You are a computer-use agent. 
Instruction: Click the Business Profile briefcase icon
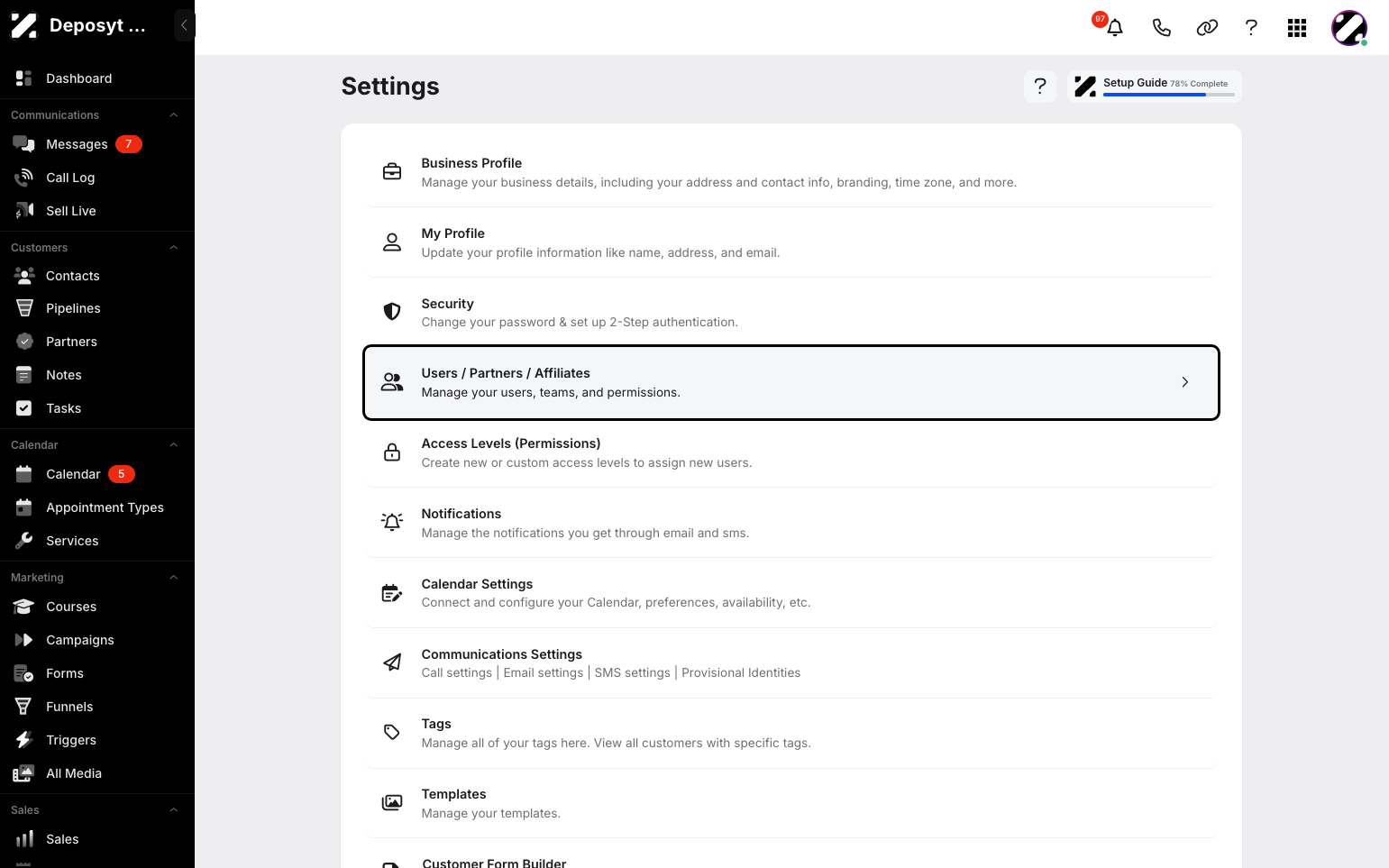tap(392, 171)
